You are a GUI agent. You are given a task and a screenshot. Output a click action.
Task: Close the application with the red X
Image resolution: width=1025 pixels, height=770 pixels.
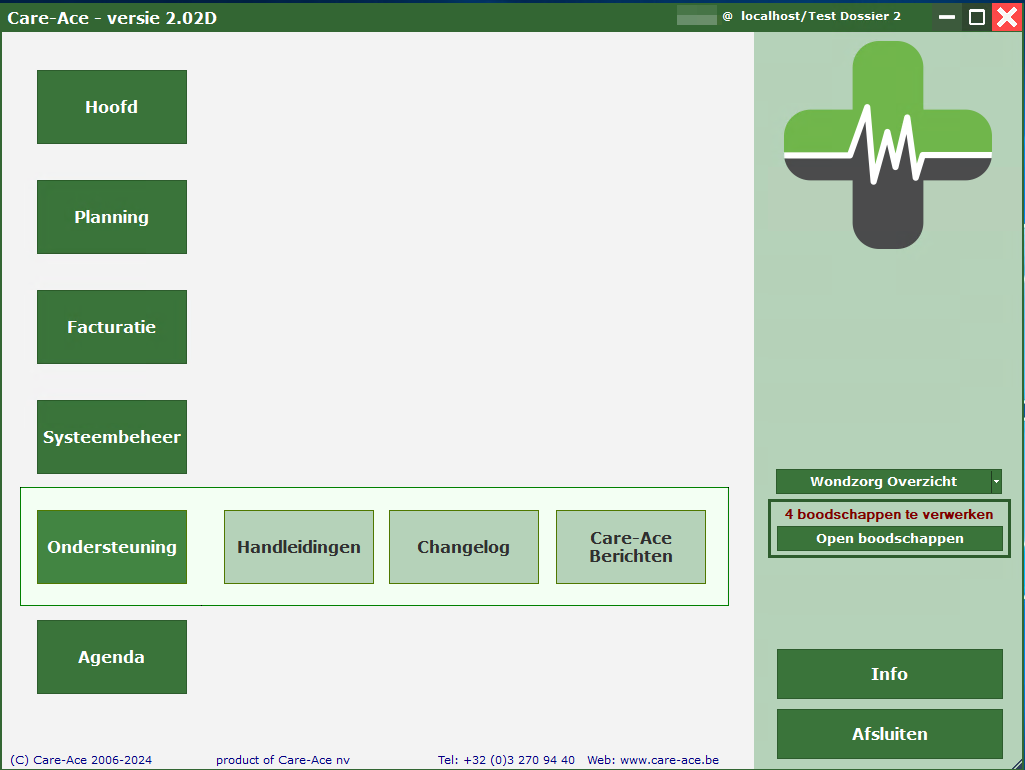point(1007,17)
